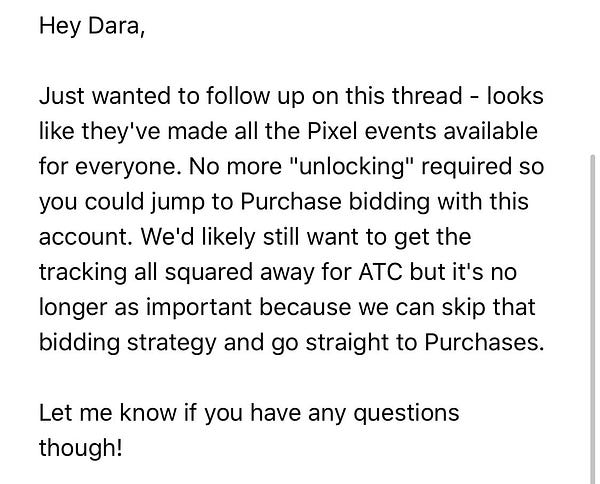Screen dimensions: 600x484
Task: Click the quoted word "unlocking"
Action: 351,167
